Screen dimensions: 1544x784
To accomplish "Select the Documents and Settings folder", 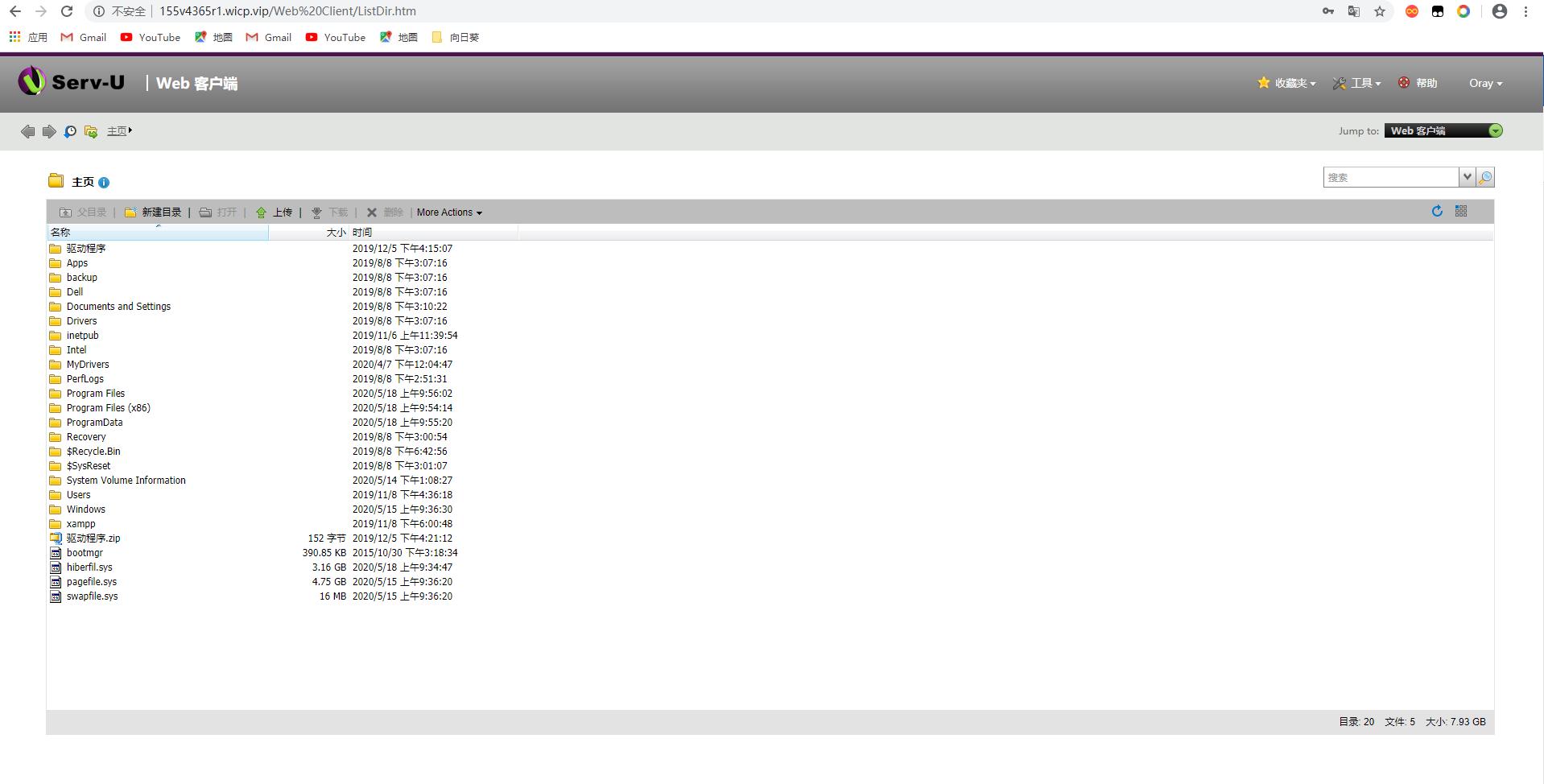I will pyautogui.click(x=118, y=307).
